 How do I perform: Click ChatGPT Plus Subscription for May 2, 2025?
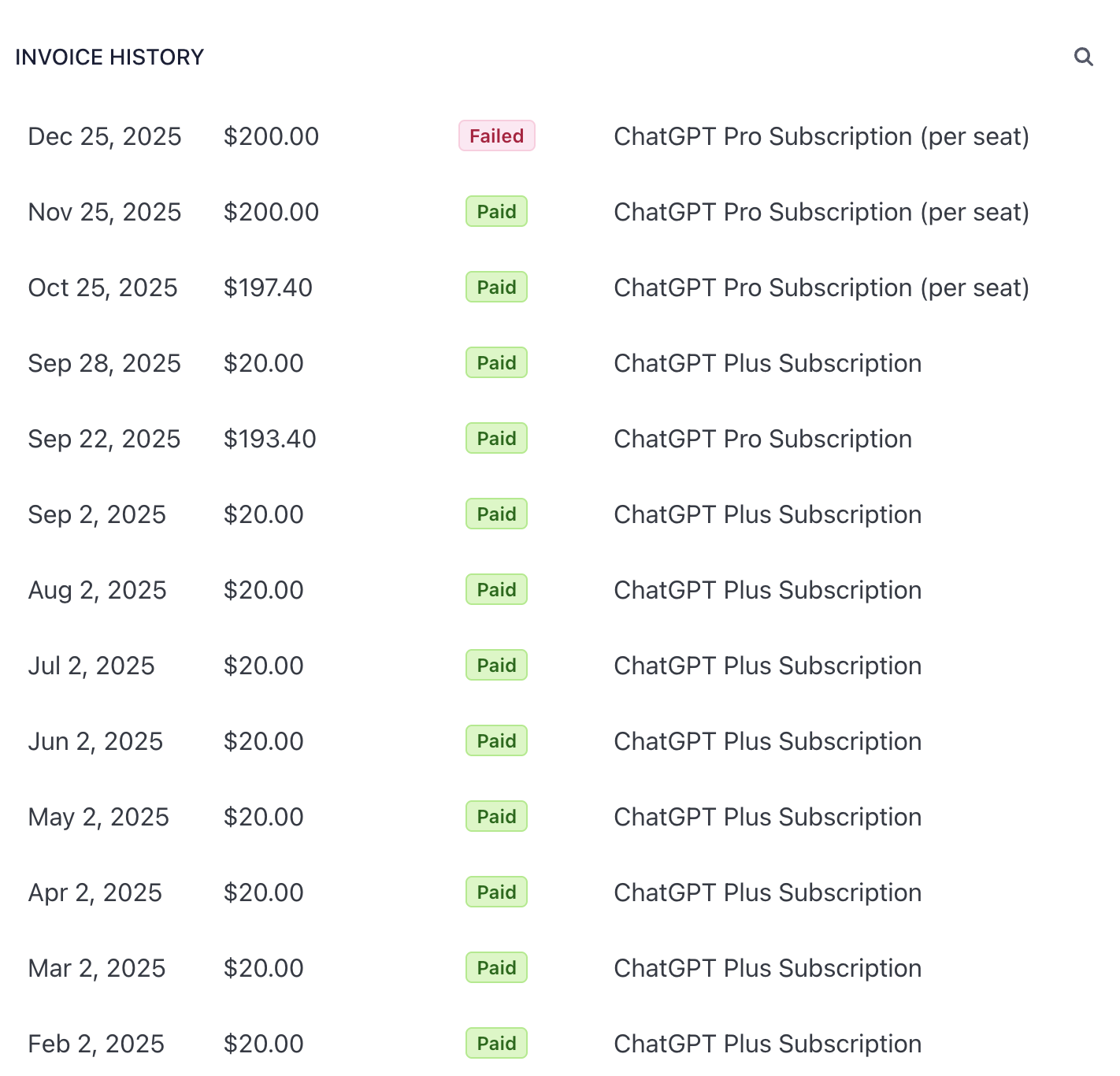pos(767,817)
